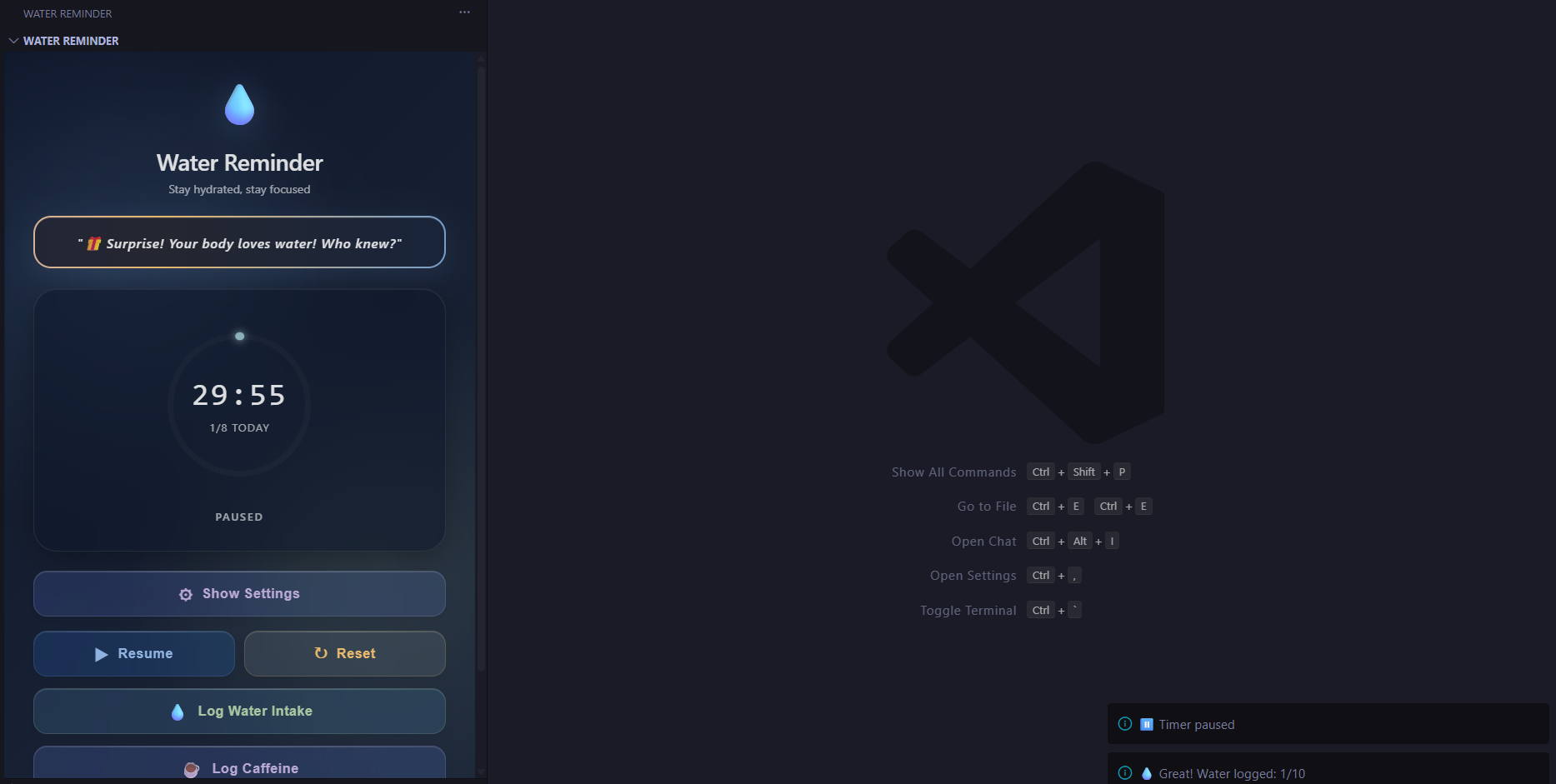This screenshot has height=784, width=1556.
Task: Click the timer ring progress dot
Action: click(239, 336)
